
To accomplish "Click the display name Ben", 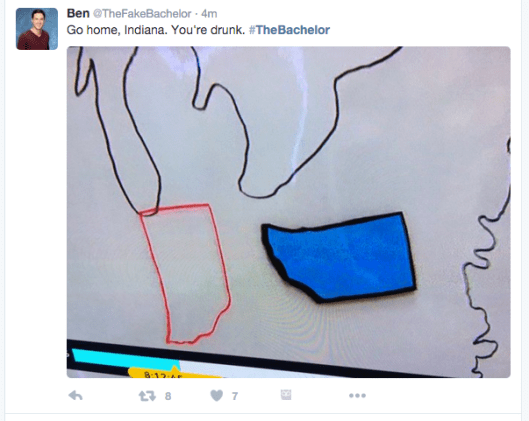I will coord(78,13).
